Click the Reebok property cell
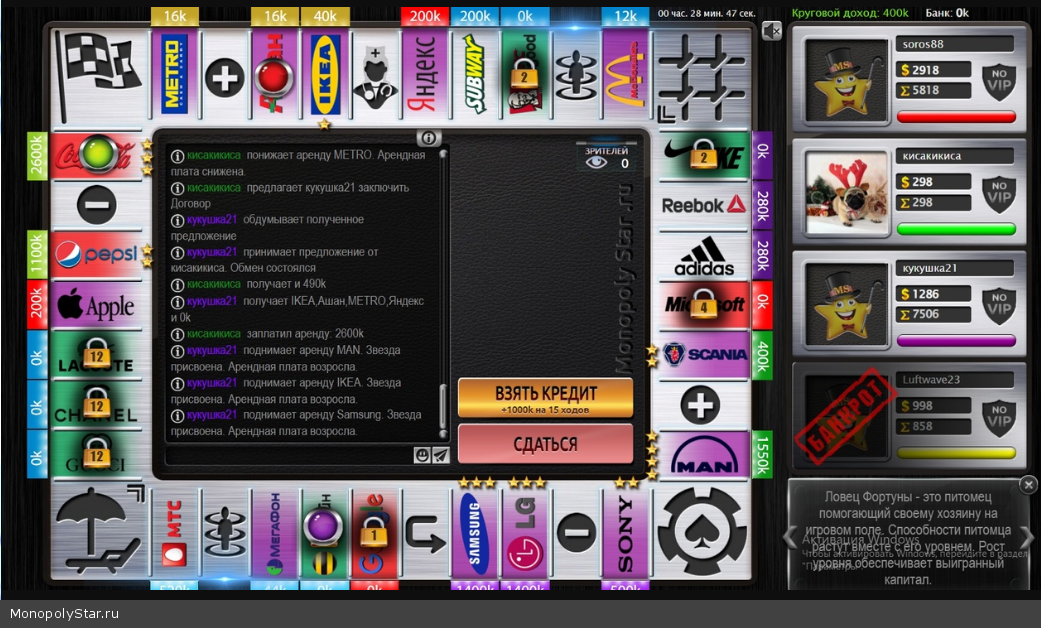This screenshot has height=628, width=1041. click(x=704, y=205)
